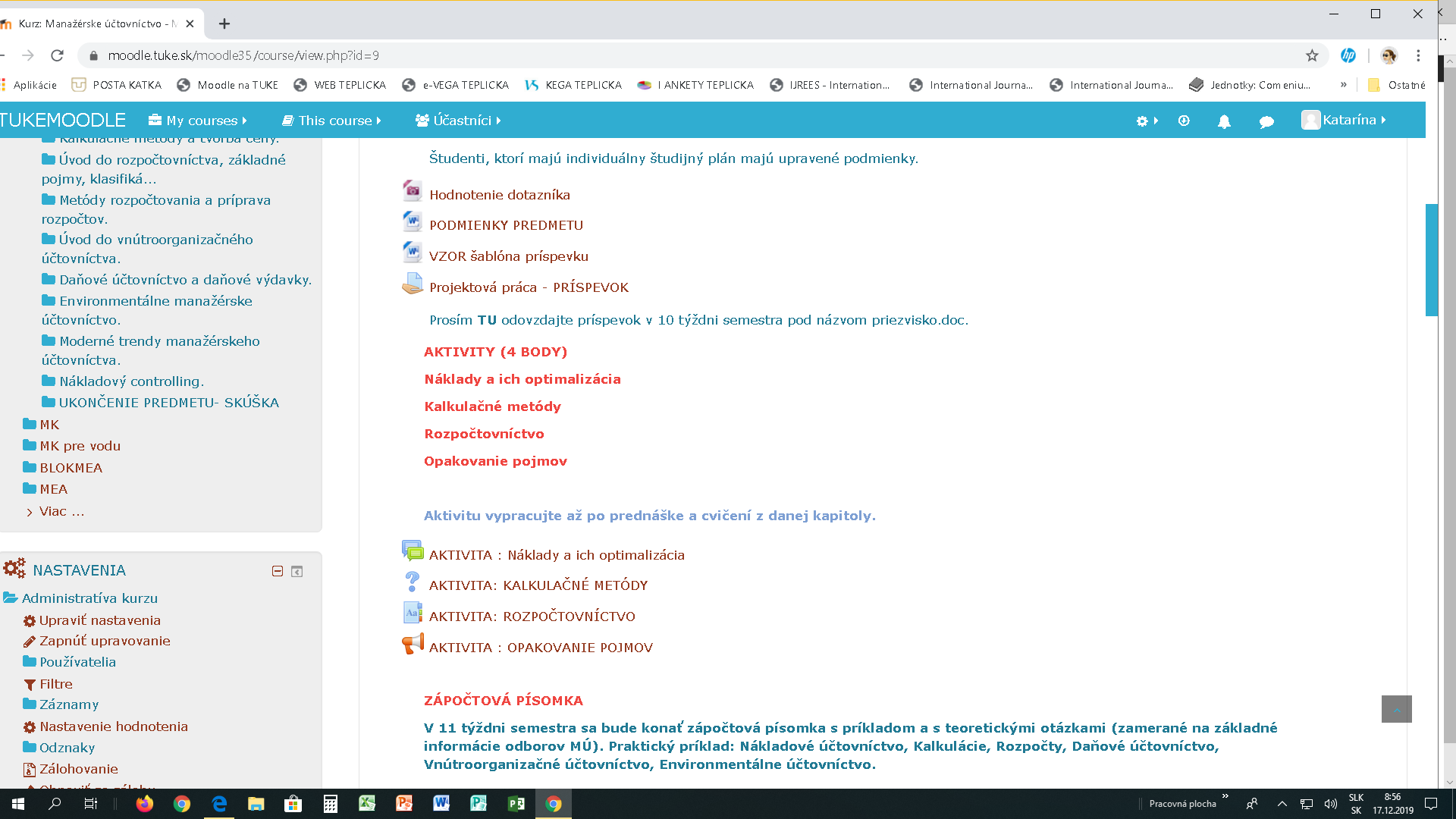Open Calculator from the taskbar

pos(330,804)
